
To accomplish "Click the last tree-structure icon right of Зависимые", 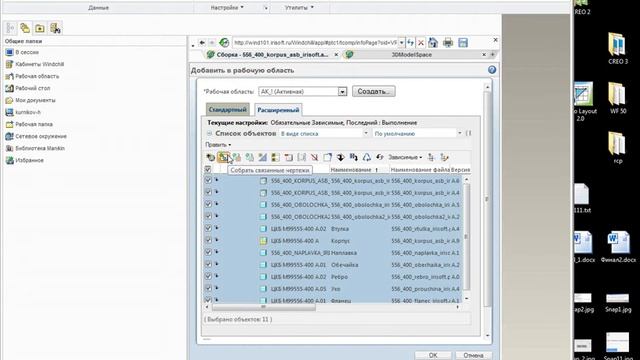I will pyautogui.click(x=444, y=157).
